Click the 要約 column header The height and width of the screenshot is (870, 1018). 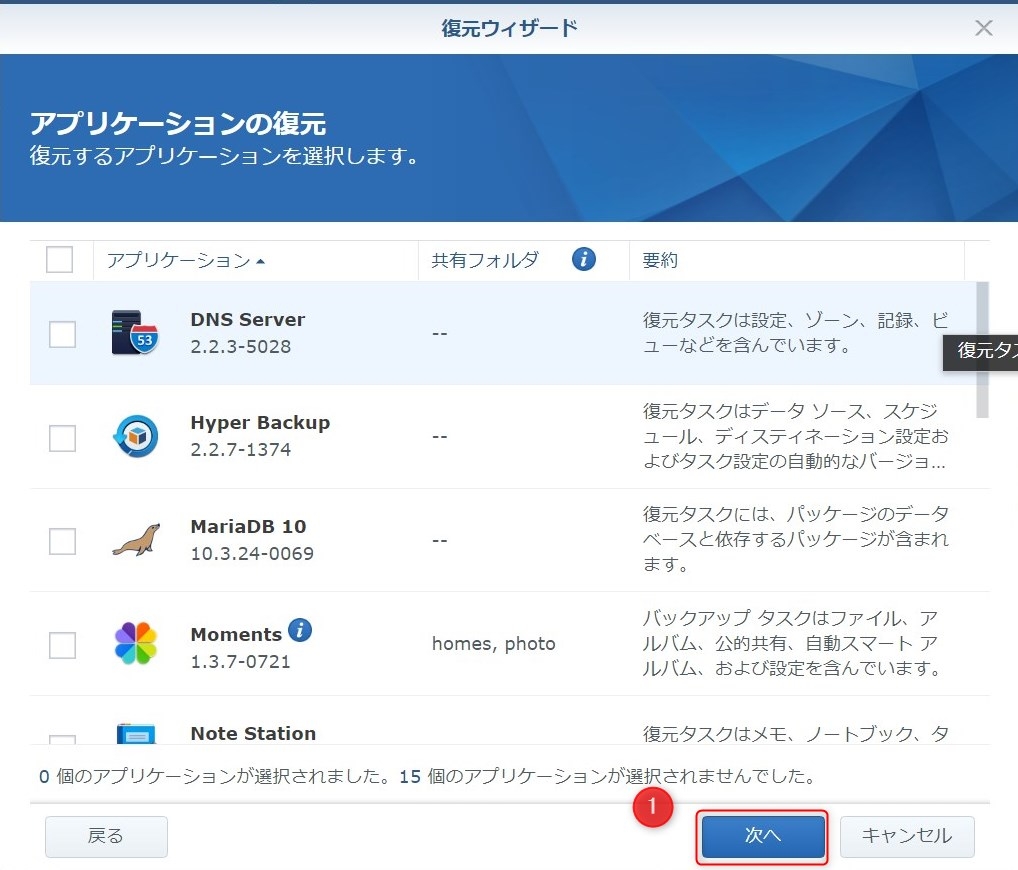pyautogui.click(x=660, y=260)
